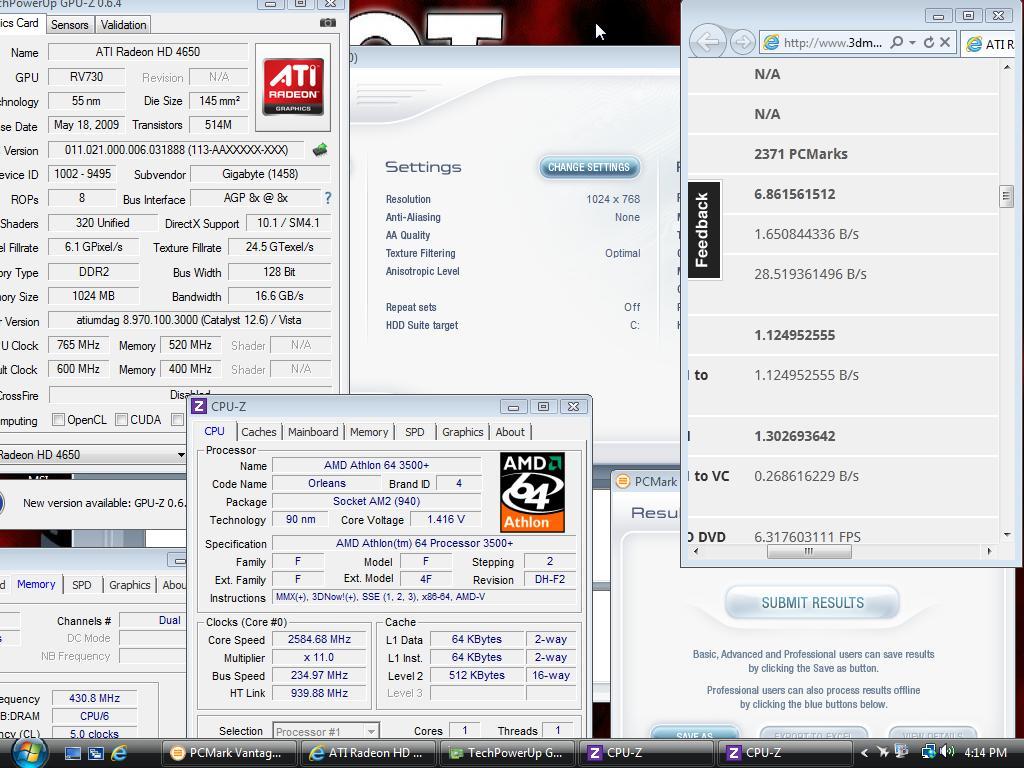Click the browser search magnifier icon
The width and height of the screenshot is (1024, 768).
coord(897,42)
